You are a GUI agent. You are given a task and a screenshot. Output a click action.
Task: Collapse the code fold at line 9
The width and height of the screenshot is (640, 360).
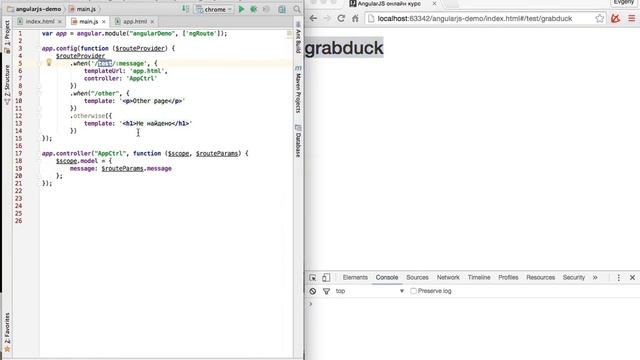point(40,93)
